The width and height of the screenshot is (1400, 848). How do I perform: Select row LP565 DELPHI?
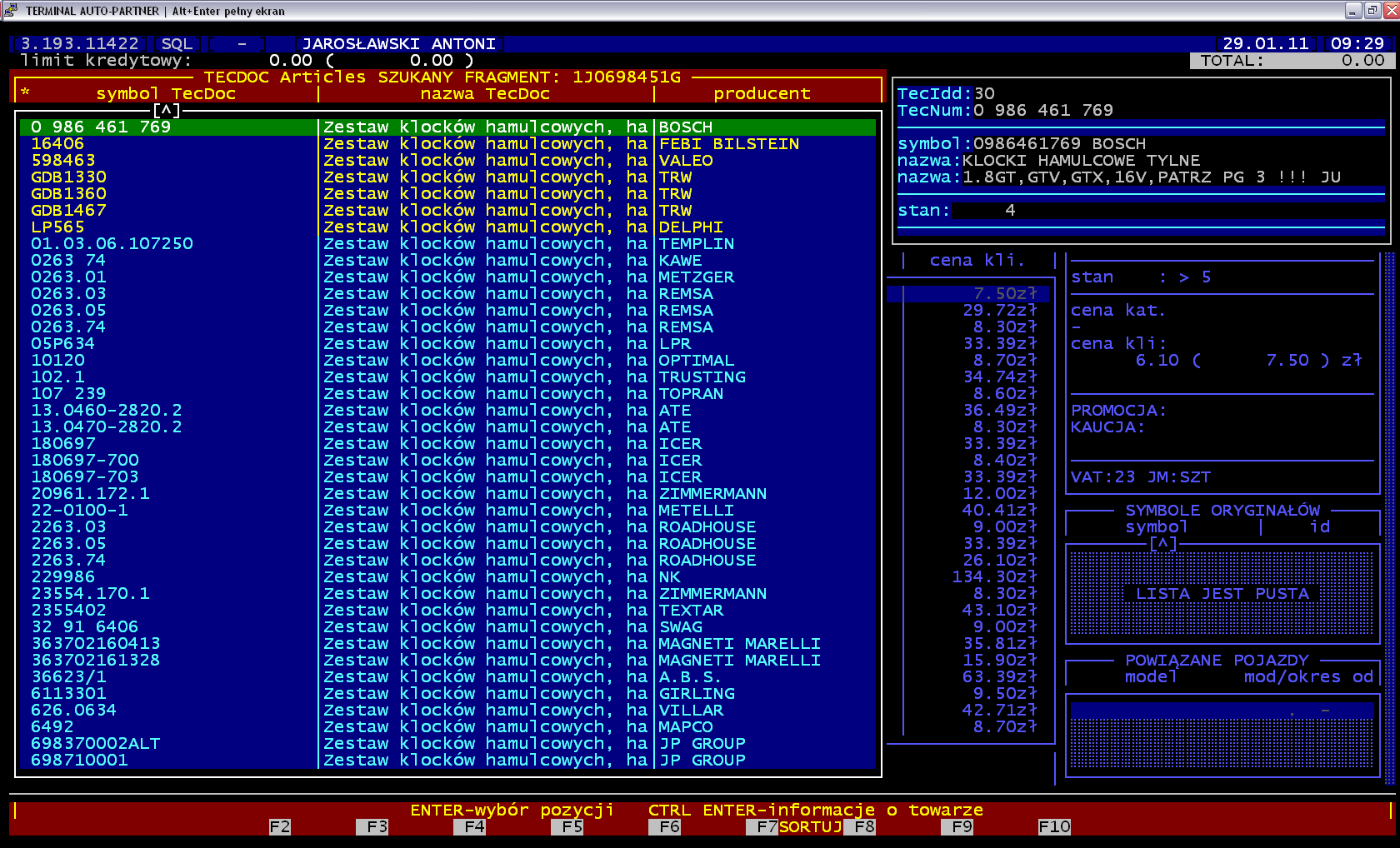[x=447, y=227]
